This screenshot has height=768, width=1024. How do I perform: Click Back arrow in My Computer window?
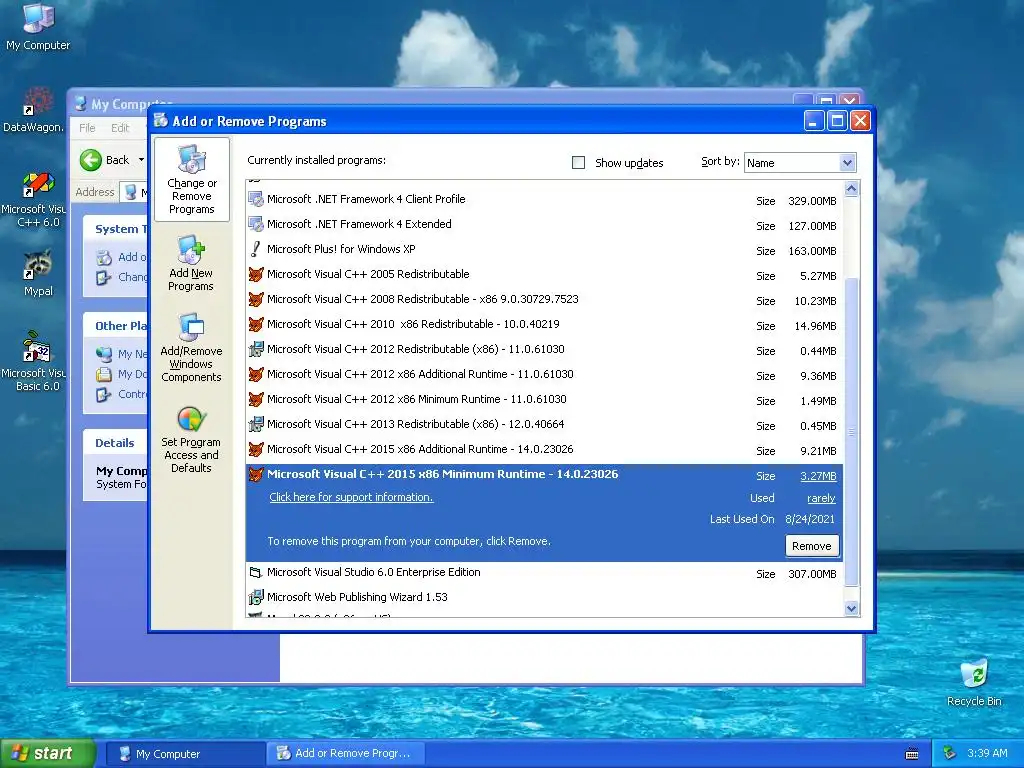pos(91,160)
